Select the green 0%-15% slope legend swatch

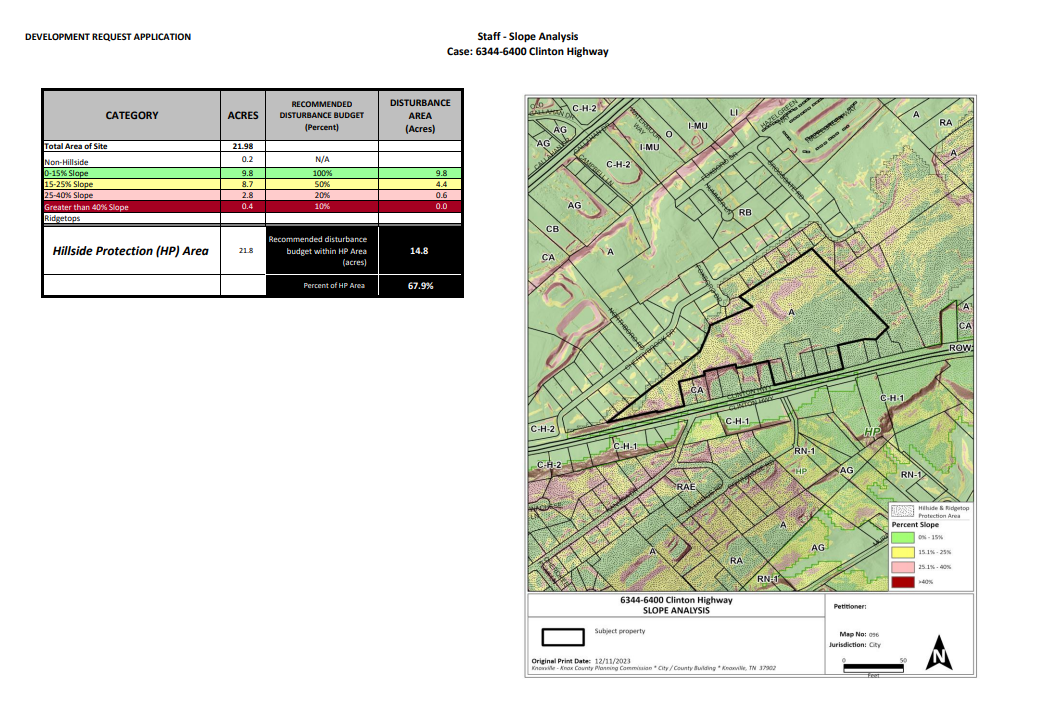[902, 537]
